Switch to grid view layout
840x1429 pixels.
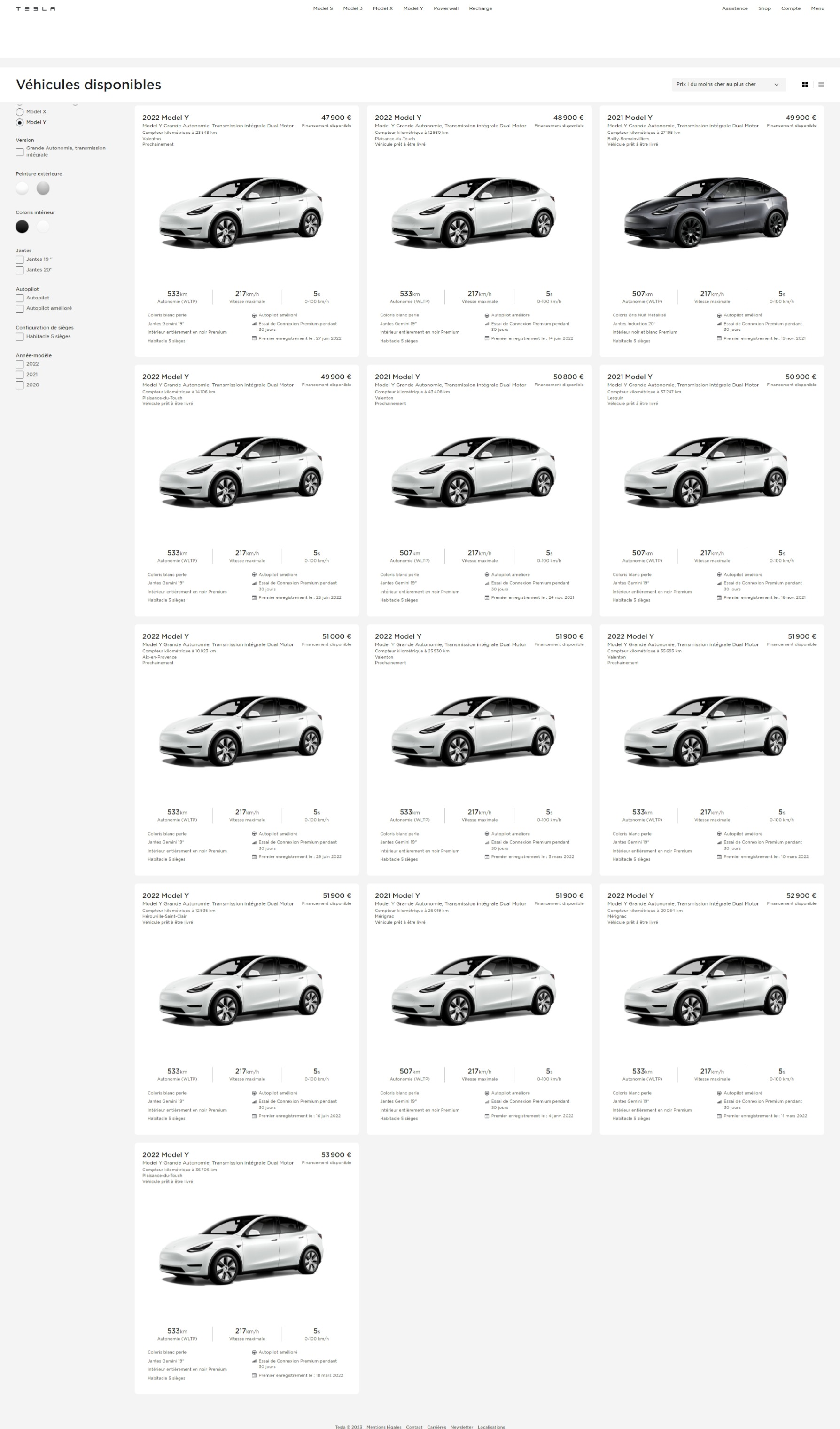(805, 85)
